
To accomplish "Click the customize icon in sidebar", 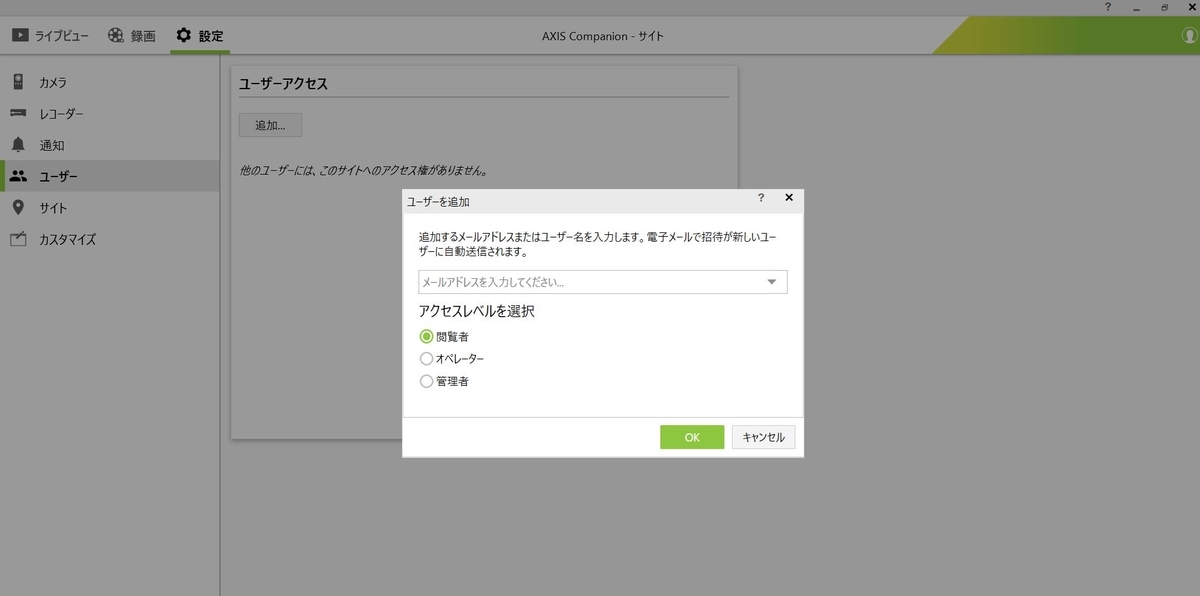I will pyautogui.click(x=18, y=239).
